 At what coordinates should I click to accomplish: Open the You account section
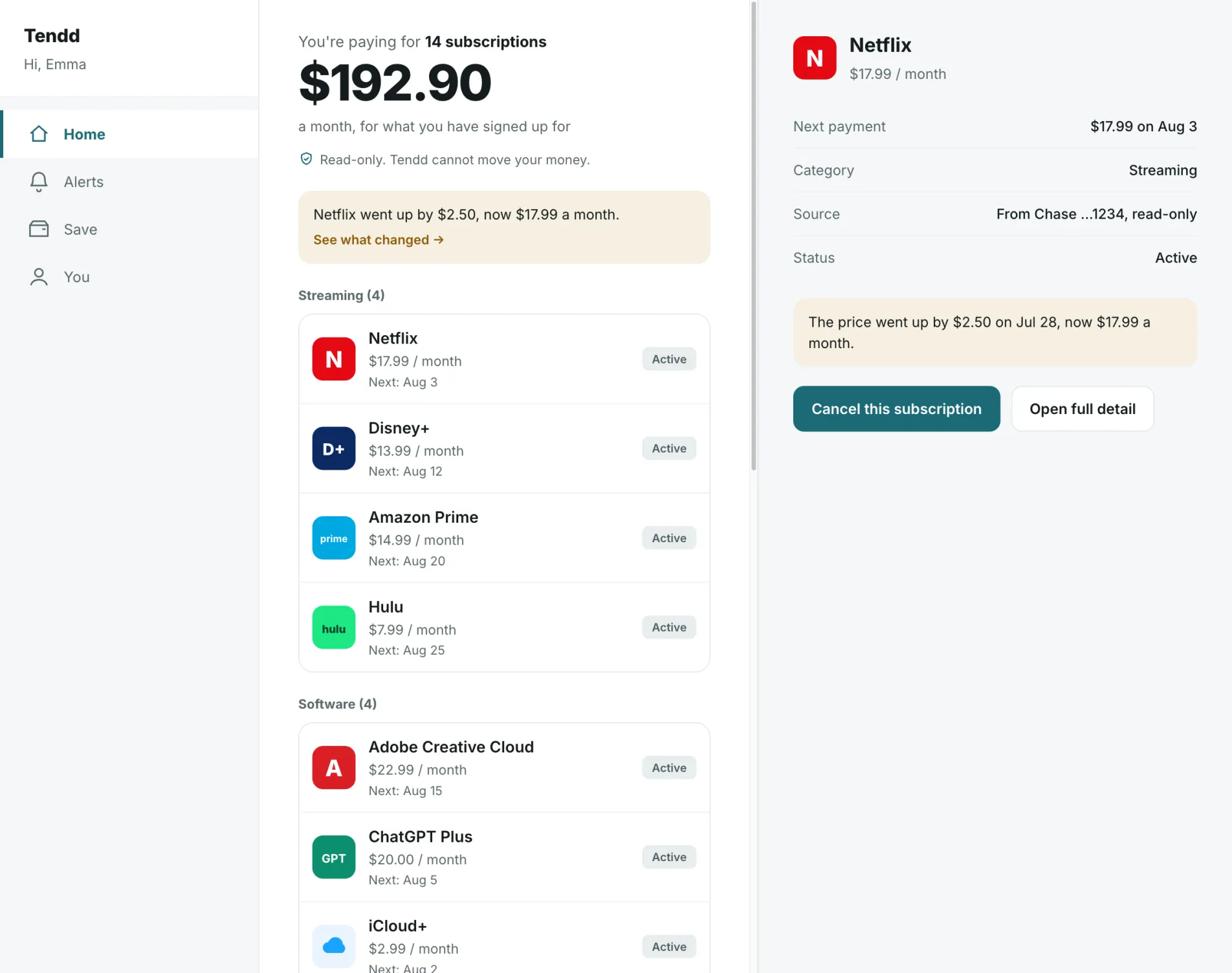[129, 277]
